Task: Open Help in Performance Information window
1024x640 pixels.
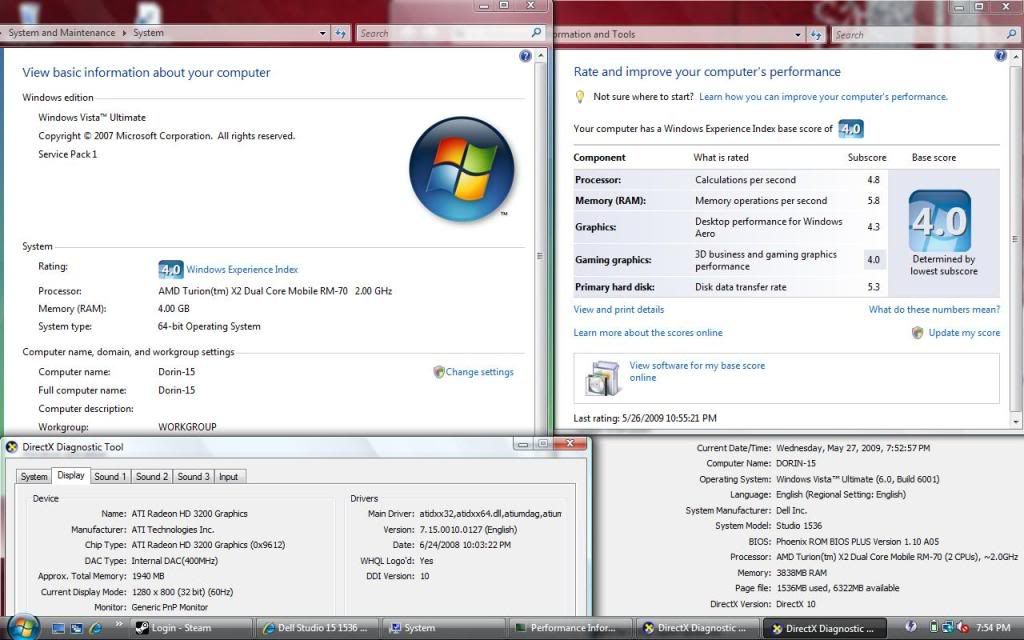Action: coord(1000,56)
